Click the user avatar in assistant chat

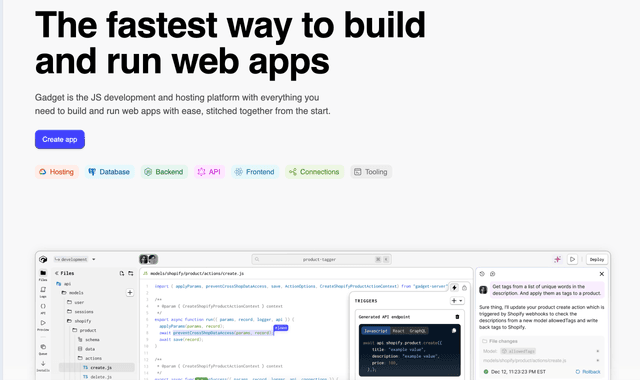(x=483, y=290)
